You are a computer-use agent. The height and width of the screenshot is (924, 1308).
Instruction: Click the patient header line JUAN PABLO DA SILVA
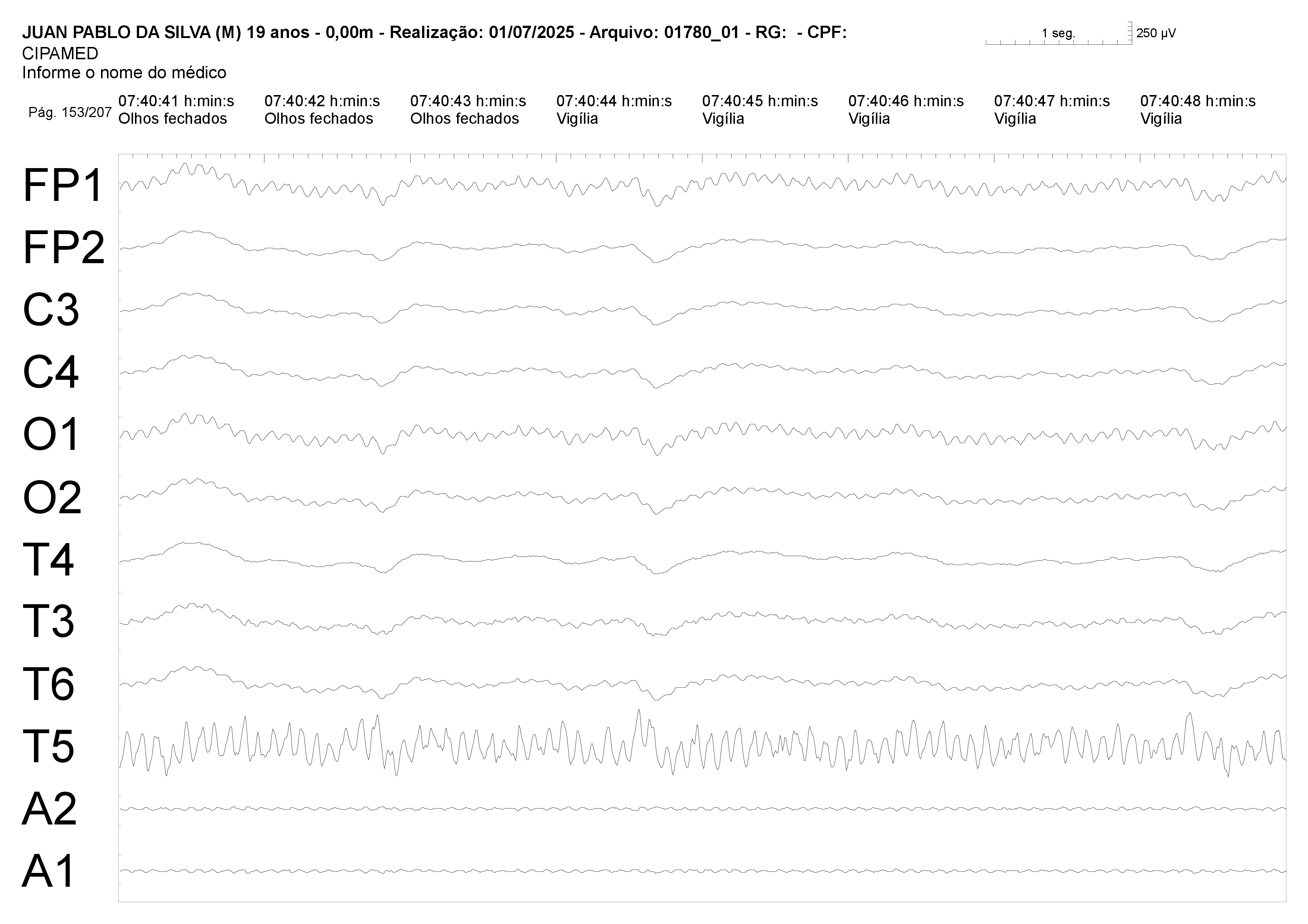(x=434, y=32)
